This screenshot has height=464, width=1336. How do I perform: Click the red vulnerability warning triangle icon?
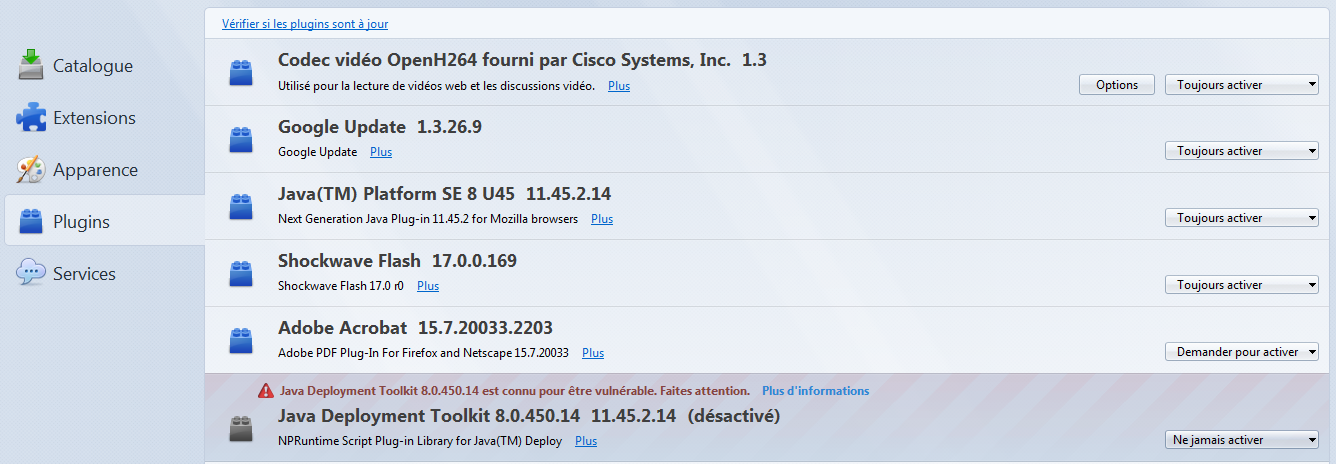point(266,391)
